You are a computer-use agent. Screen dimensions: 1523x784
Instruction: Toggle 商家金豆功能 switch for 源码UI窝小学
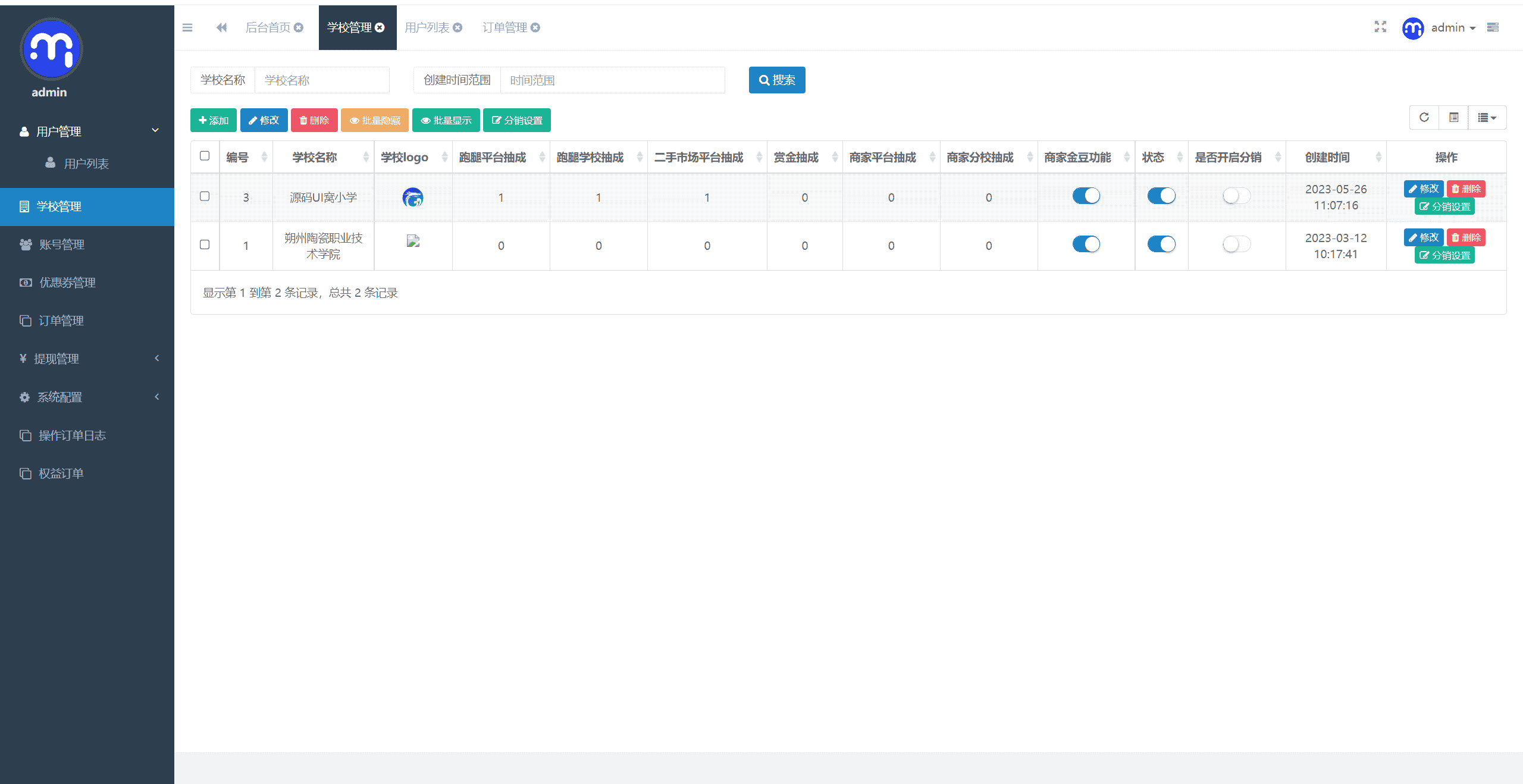(1086, 196)
